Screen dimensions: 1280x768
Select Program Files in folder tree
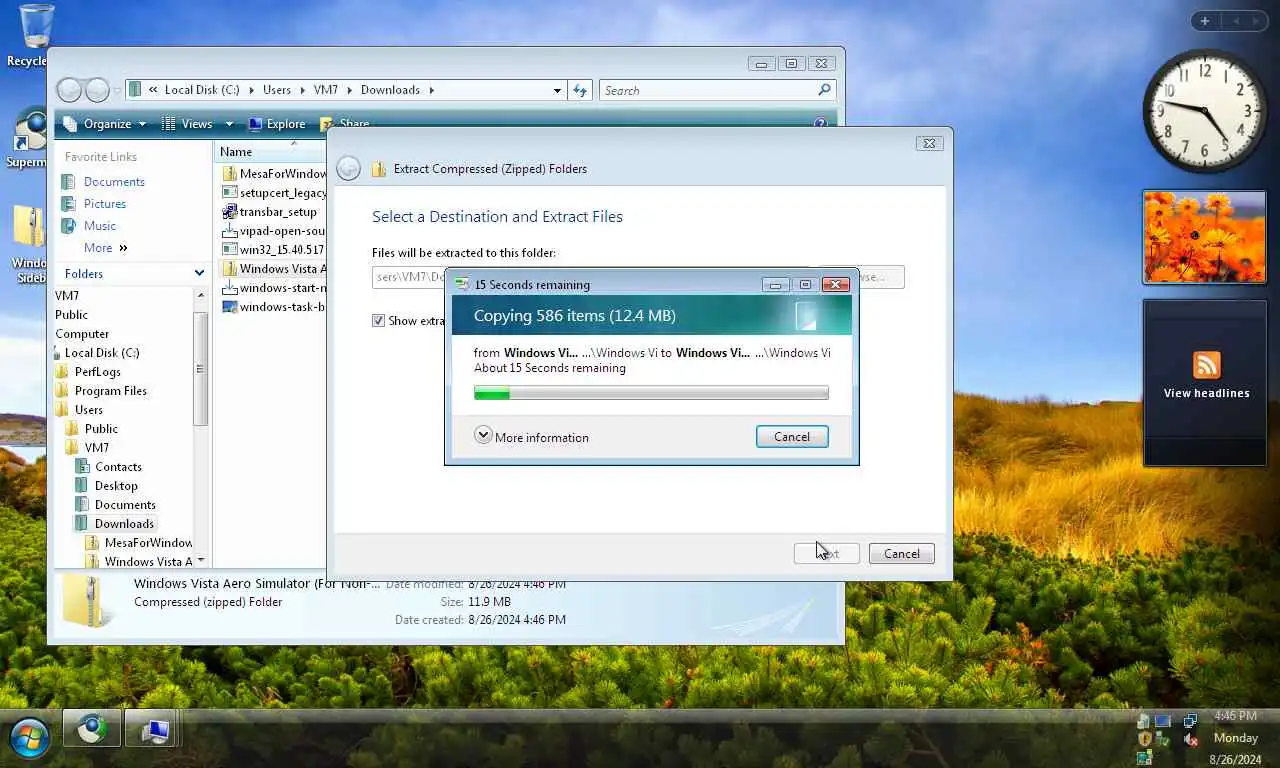click(x=110, y=391)
